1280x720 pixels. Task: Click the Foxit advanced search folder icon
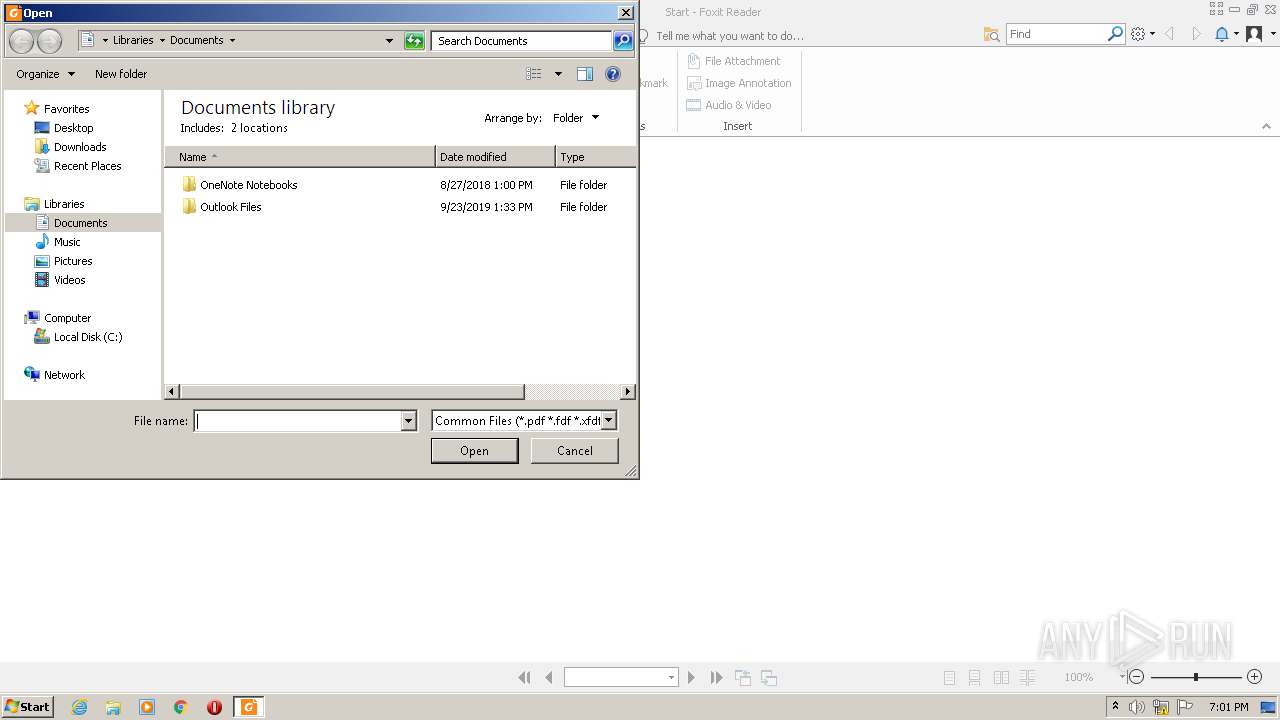[991, 34]
